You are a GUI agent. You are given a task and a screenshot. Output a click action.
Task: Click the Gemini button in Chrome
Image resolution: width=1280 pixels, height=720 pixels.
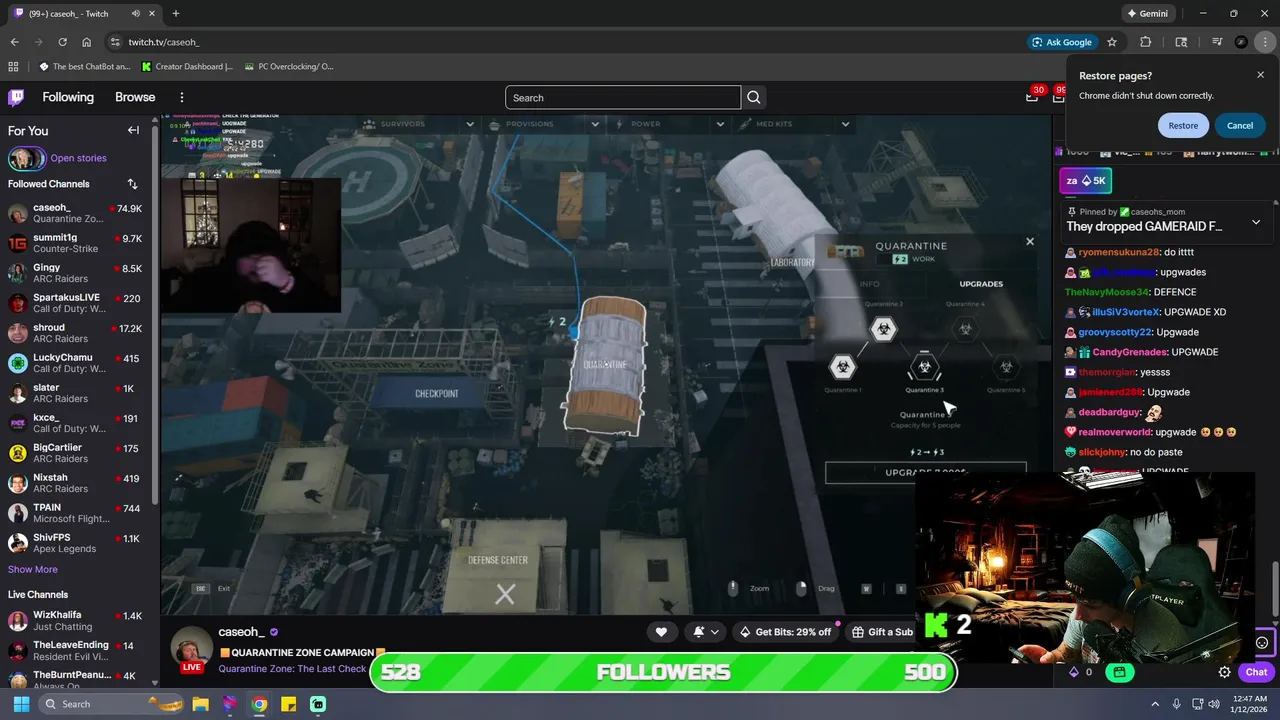click(x=1150, y=13)
